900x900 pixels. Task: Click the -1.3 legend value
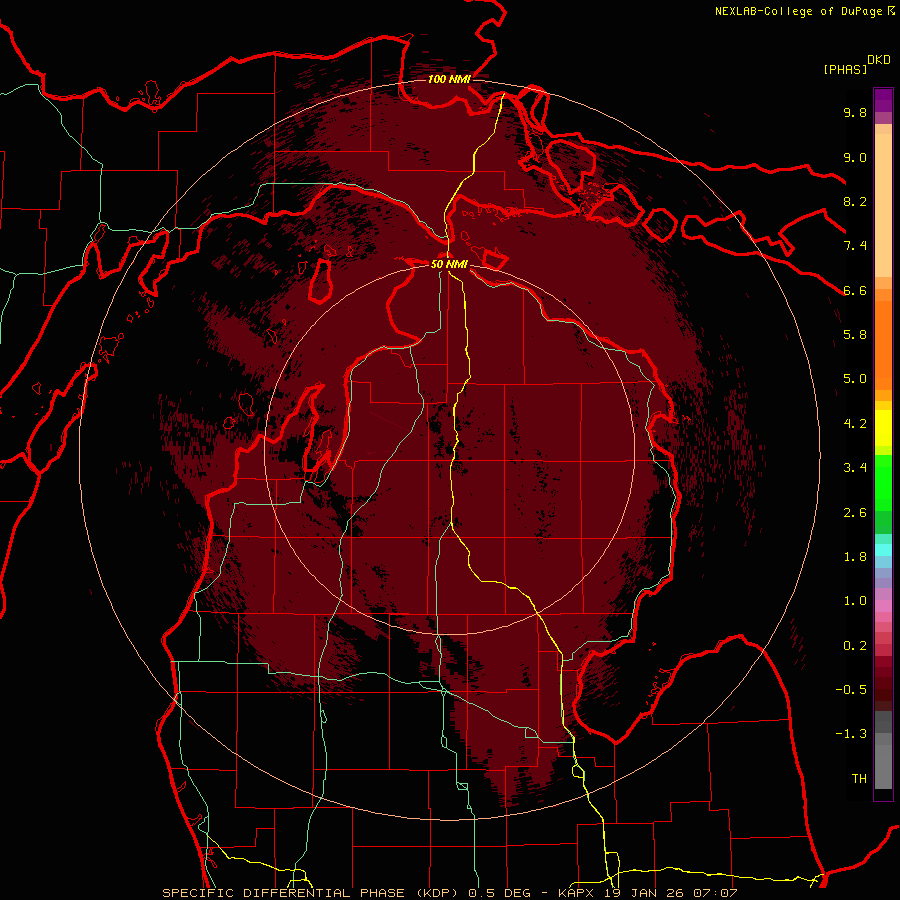pos(851,734)
